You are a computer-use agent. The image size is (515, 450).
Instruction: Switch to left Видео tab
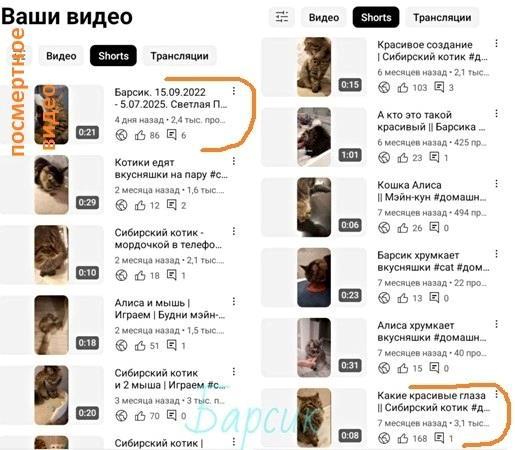pyautogui.click(x=61, y=56)
